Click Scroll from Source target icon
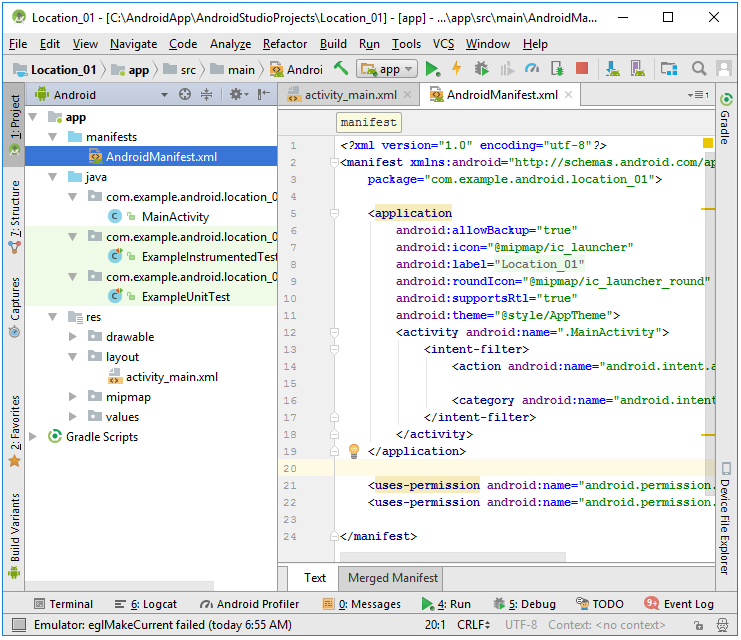 tap(185, 95)
